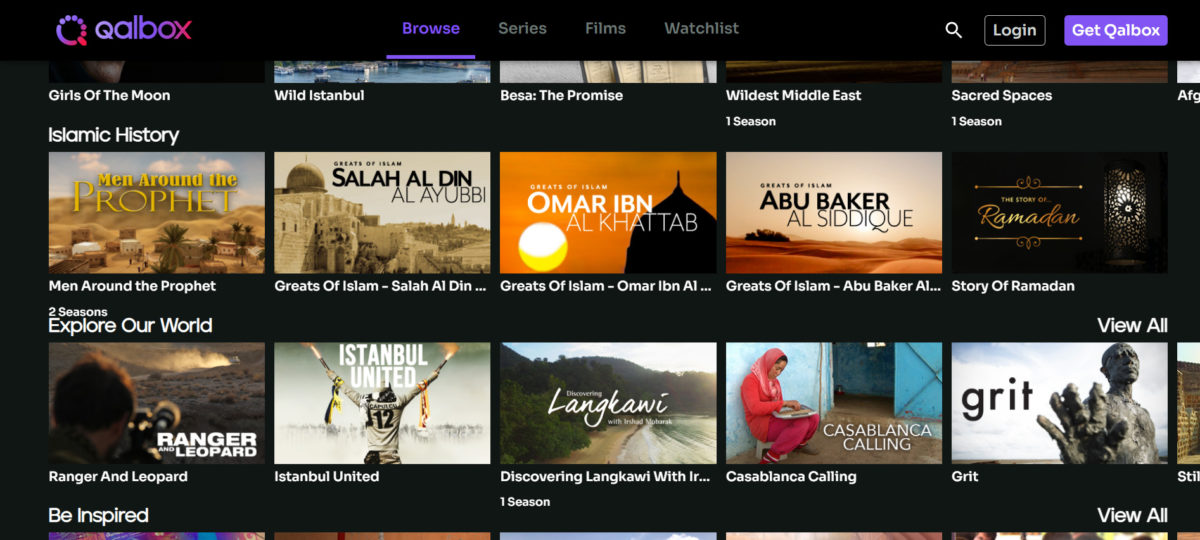Open the Casablanca Calling title link

click(791, 477)
